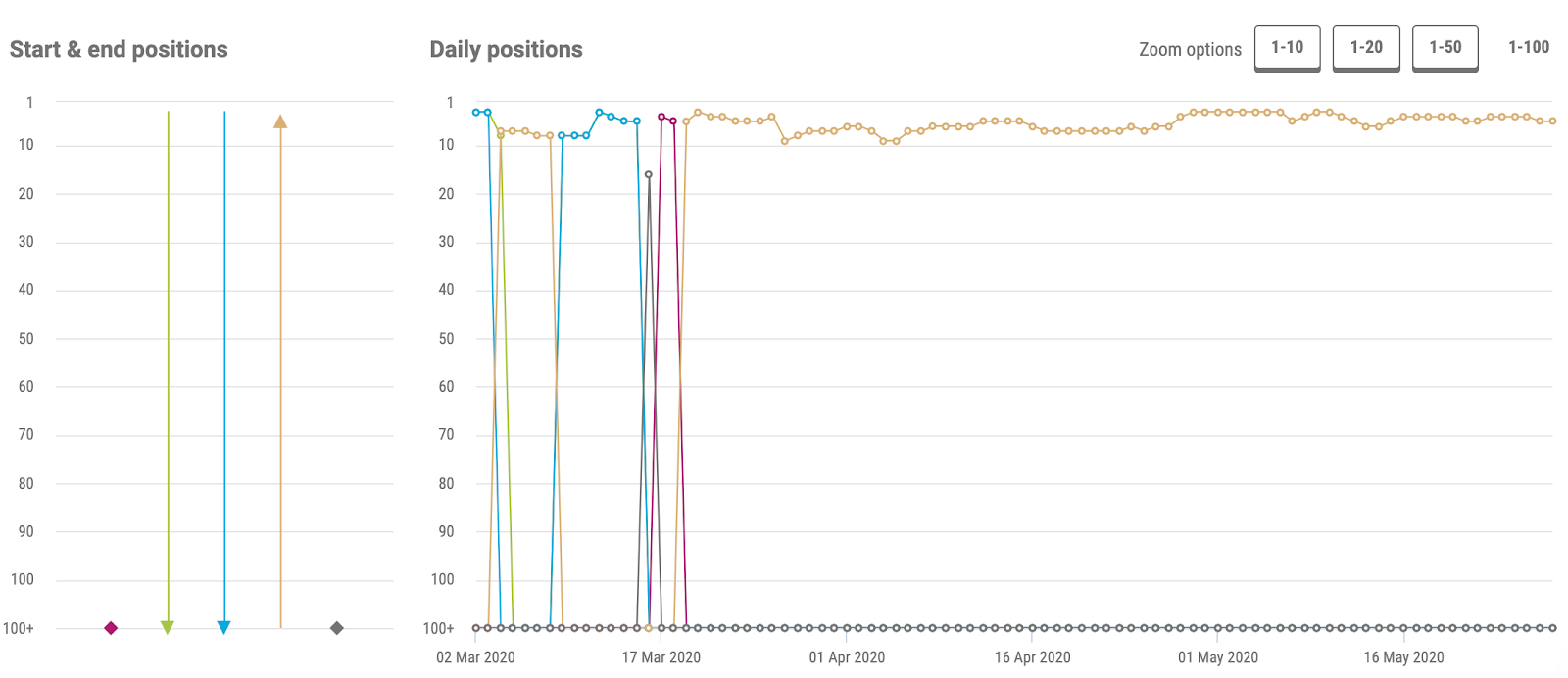Click the Start & end positions heading

(x=119, y=50)
